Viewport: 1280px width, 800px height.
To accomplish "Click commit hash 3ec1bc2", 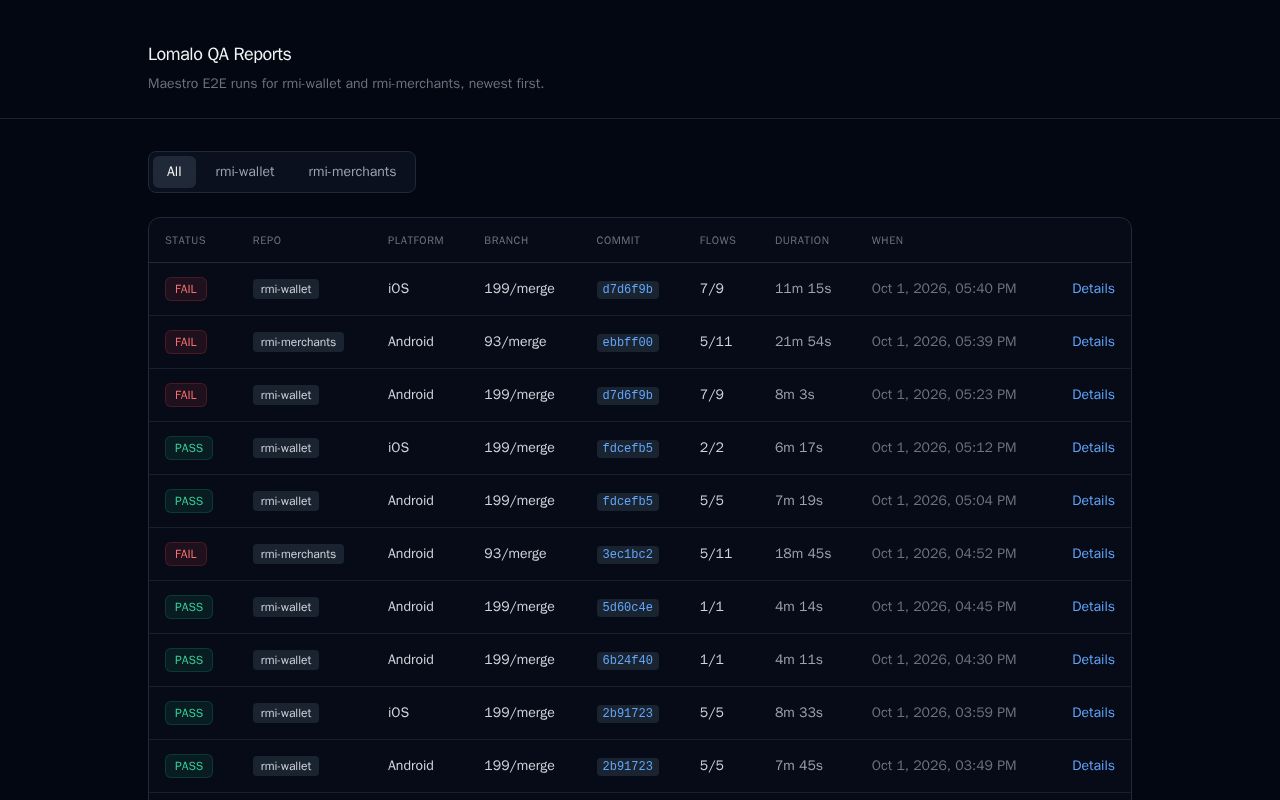I will click(x=628, y=554).
